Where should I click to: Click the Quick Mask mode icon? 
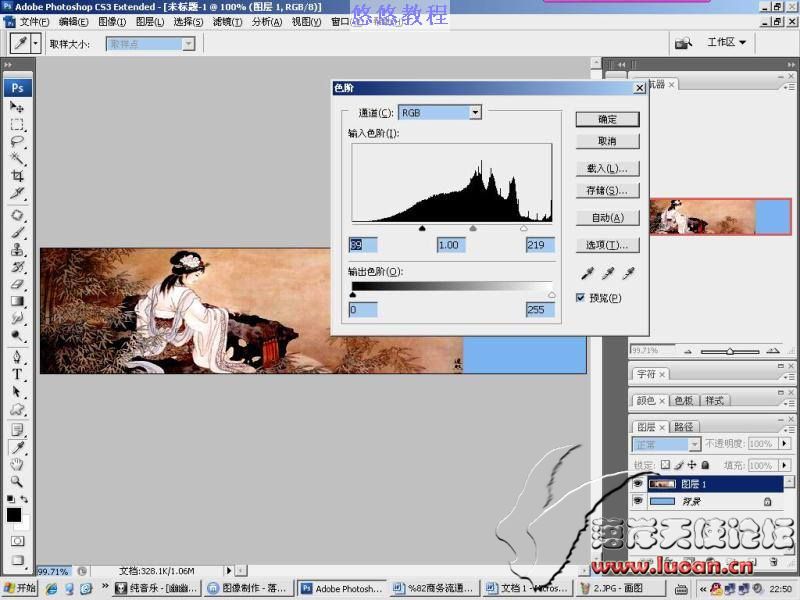tap(17, 541)
